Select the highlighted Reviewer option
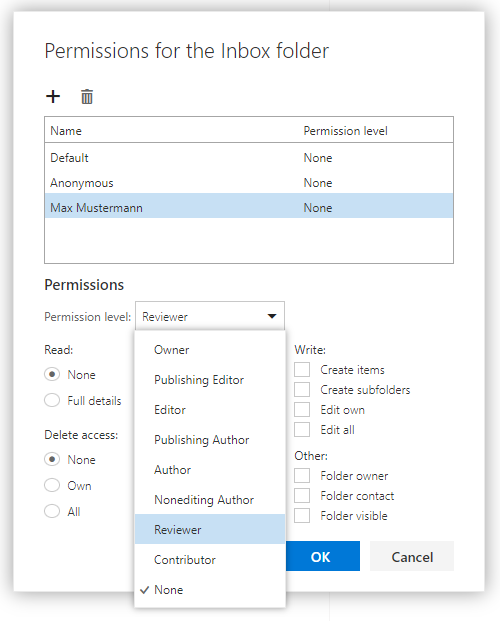Image resolution: width=500 pixels, height=621 pixels. pos(210,530)
